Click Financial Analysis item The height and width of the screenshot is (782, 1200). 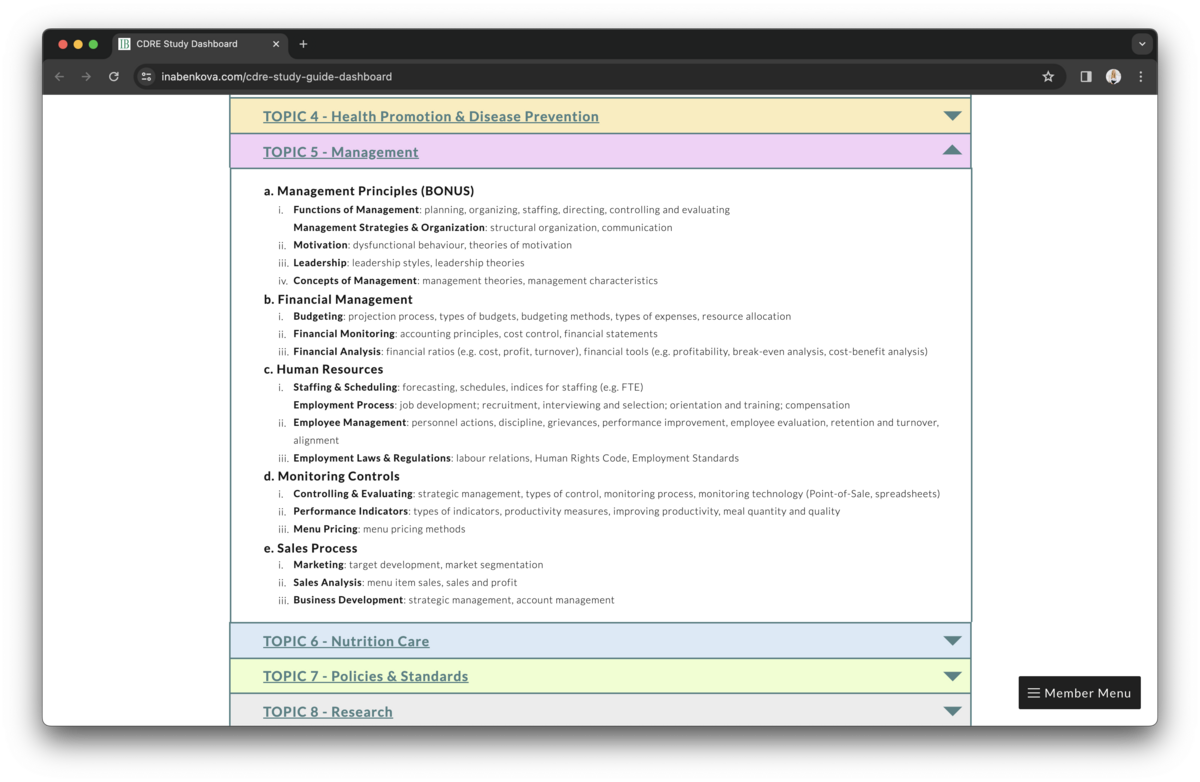point(337,352)
